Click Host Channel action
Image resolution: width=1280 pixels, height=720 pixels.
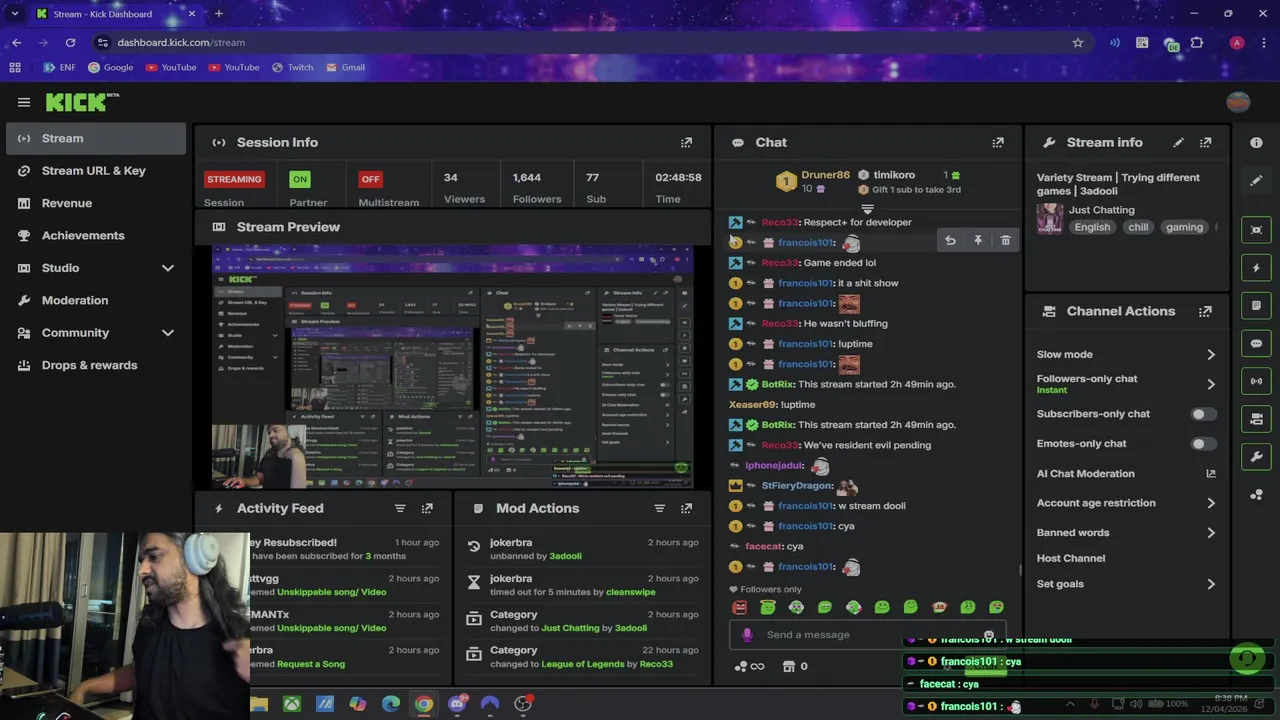pyautogui.click(x=1071, y=558)
